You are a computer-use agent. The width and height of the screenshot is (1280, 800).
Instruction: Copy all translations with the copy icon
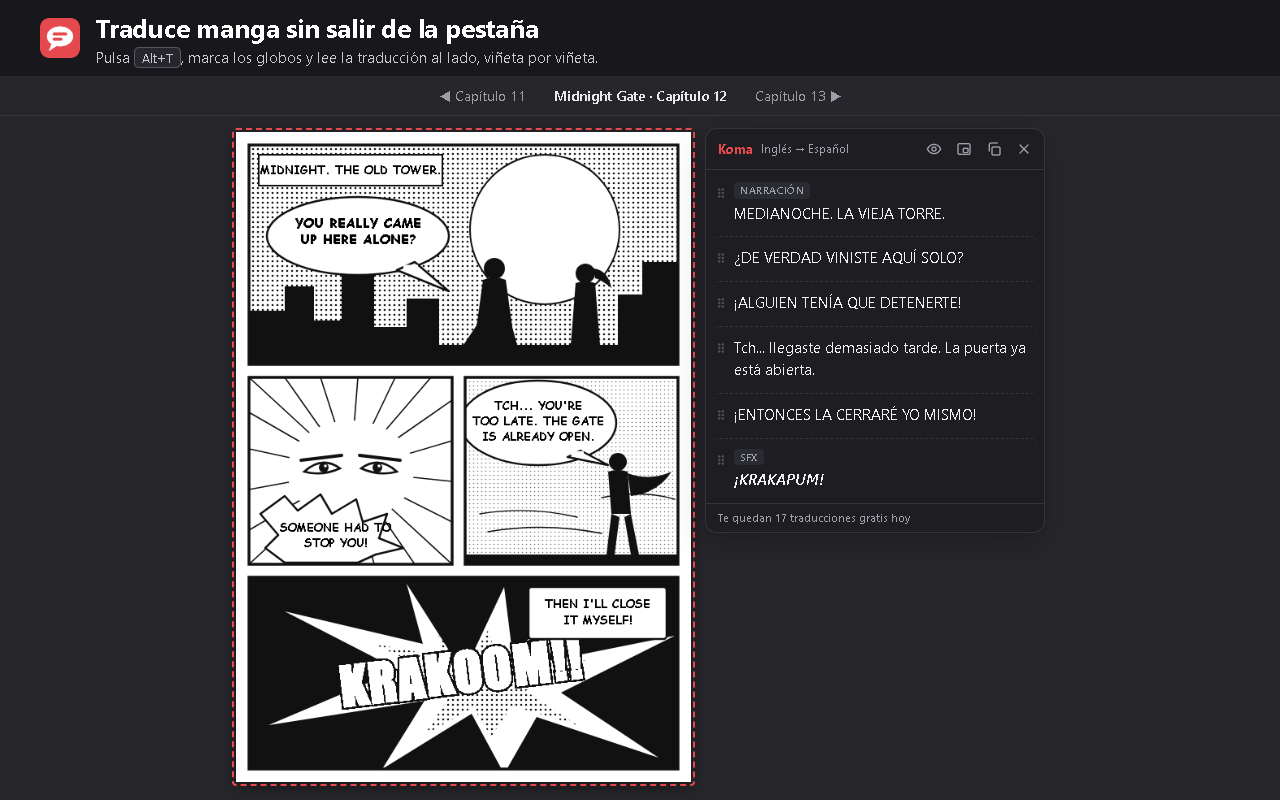(x=994, y=149)
